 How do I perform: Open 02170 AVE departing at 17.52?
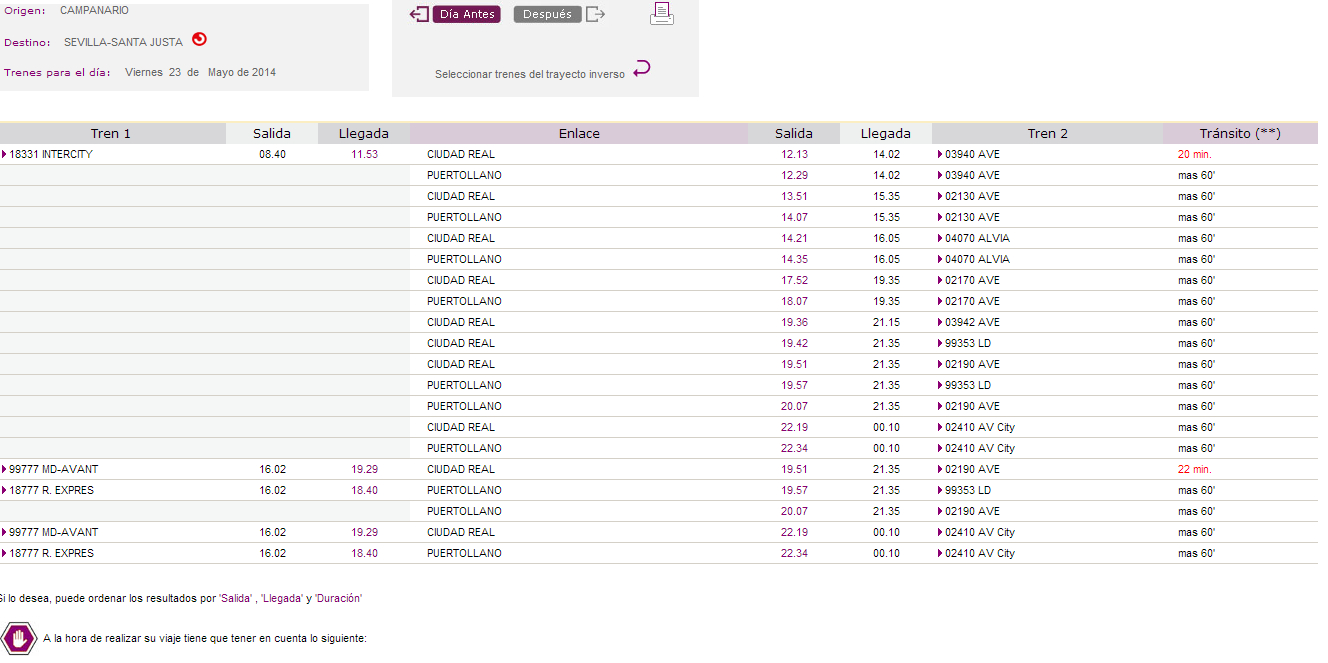pos(972,280)
